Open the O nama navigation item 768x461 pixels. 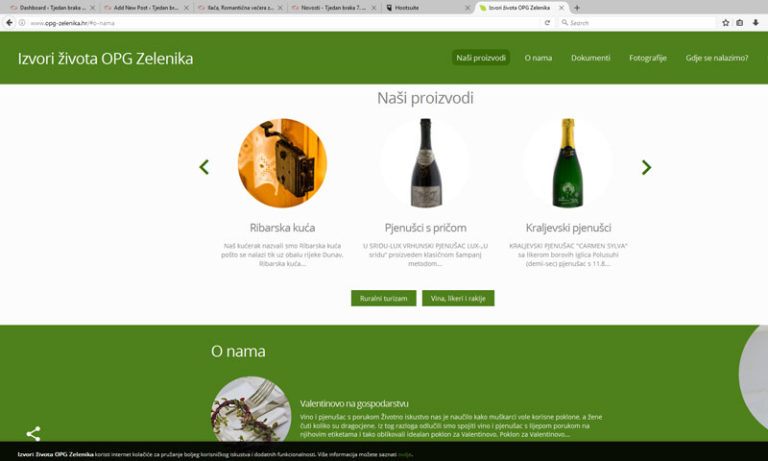[538, 58]
